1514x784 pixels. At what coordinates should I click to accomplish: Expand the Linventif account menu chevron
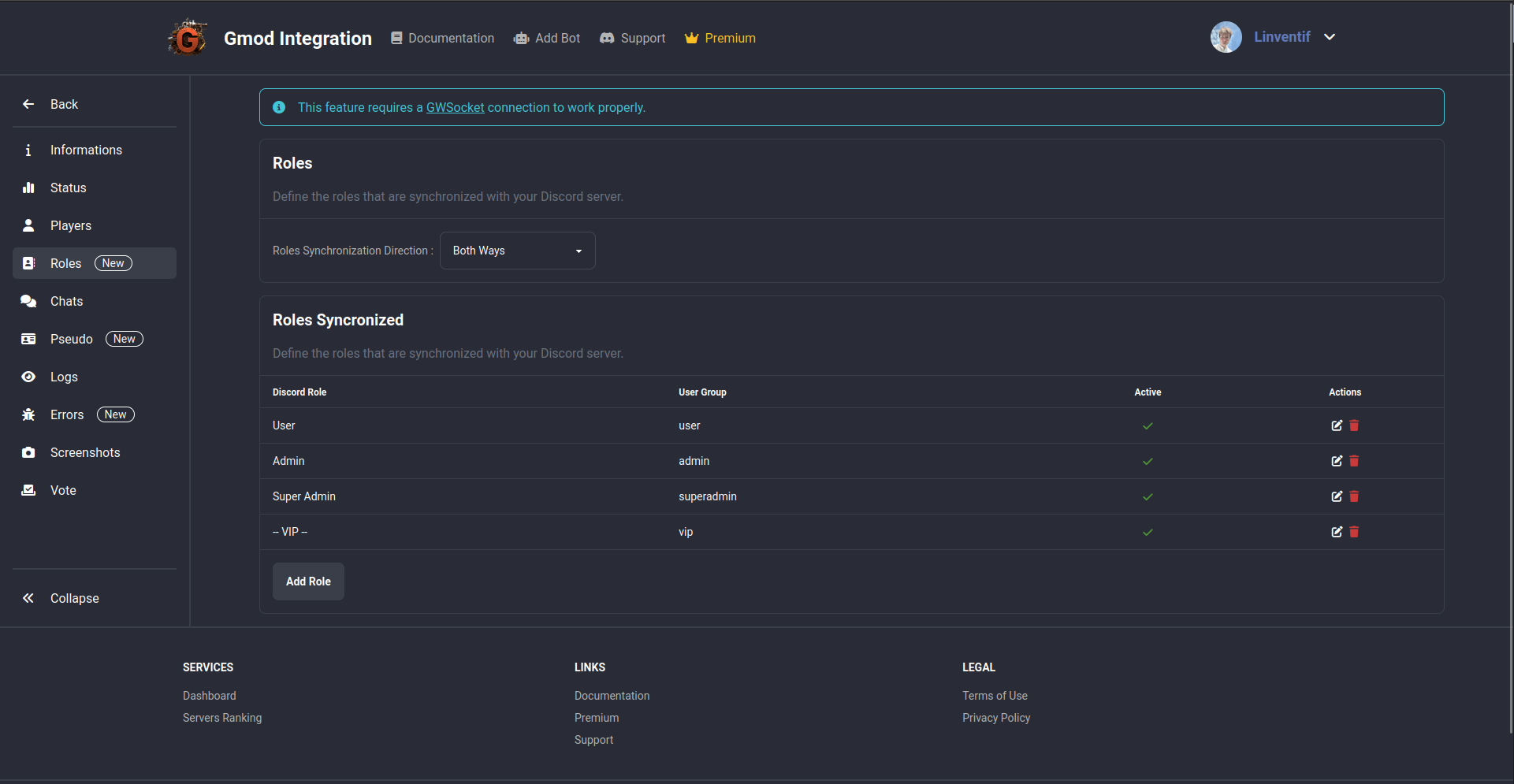(x=1330, y=37)
